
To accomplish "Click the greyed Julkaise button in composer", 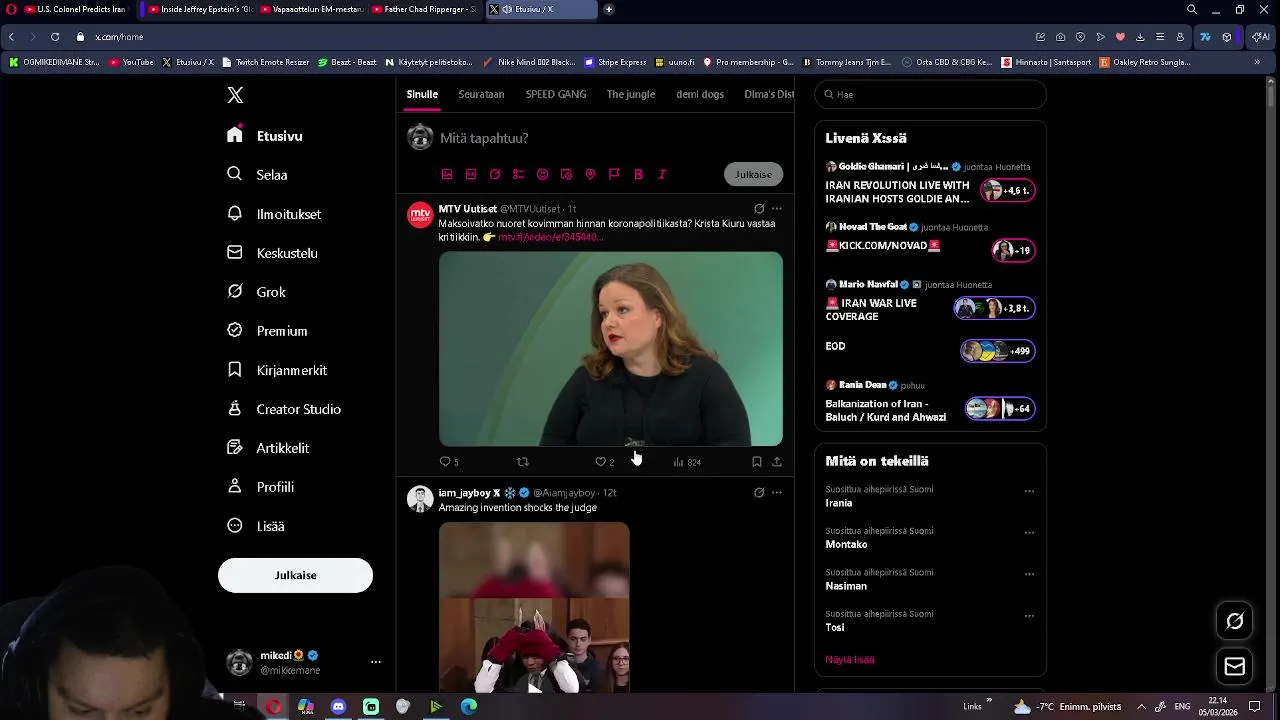I will (753, 174).
